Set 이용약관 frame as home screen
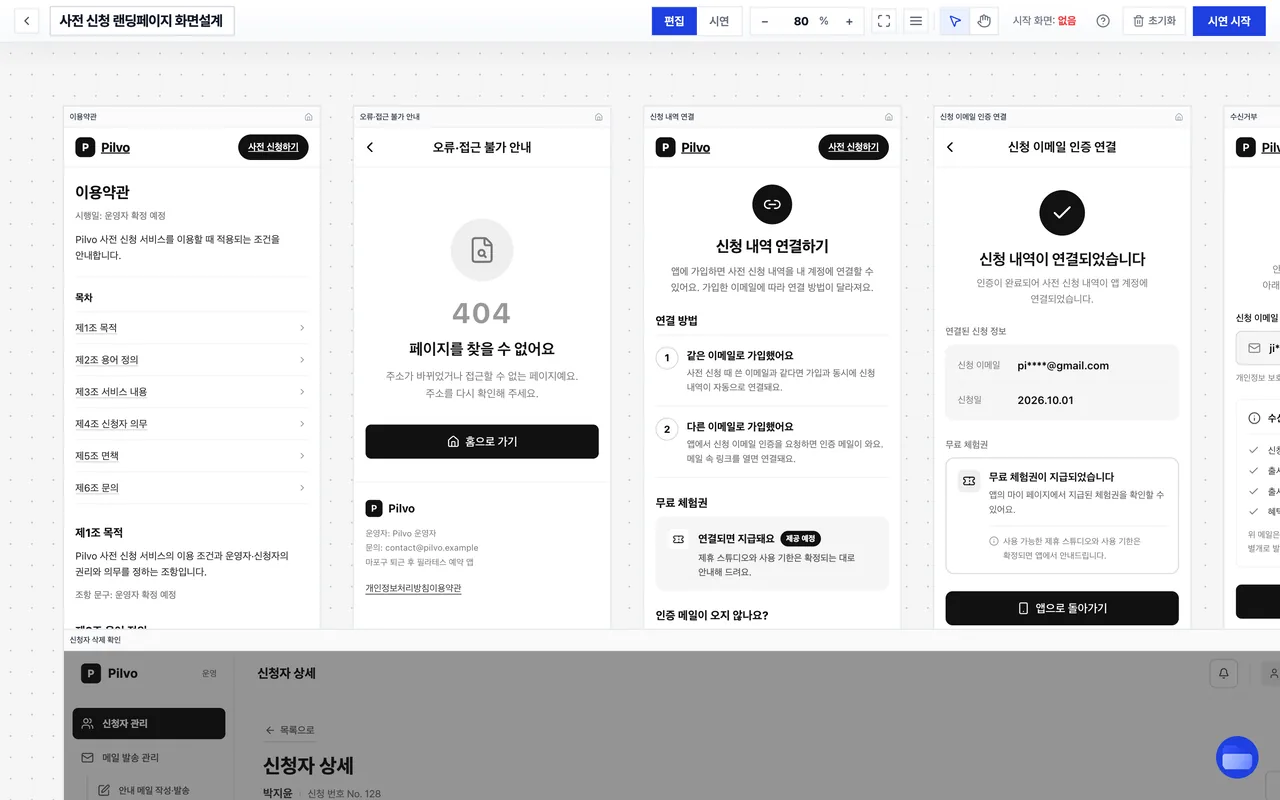This screenshot has width=1280, height=800. pyautogui.click(x=309, y=117)
